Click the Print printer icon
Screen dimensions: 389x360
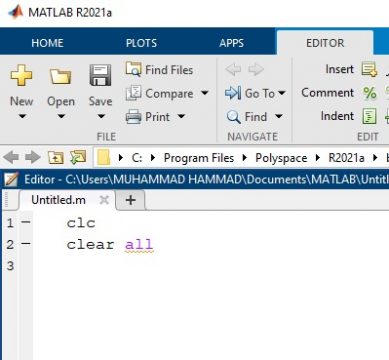point(133,117)
